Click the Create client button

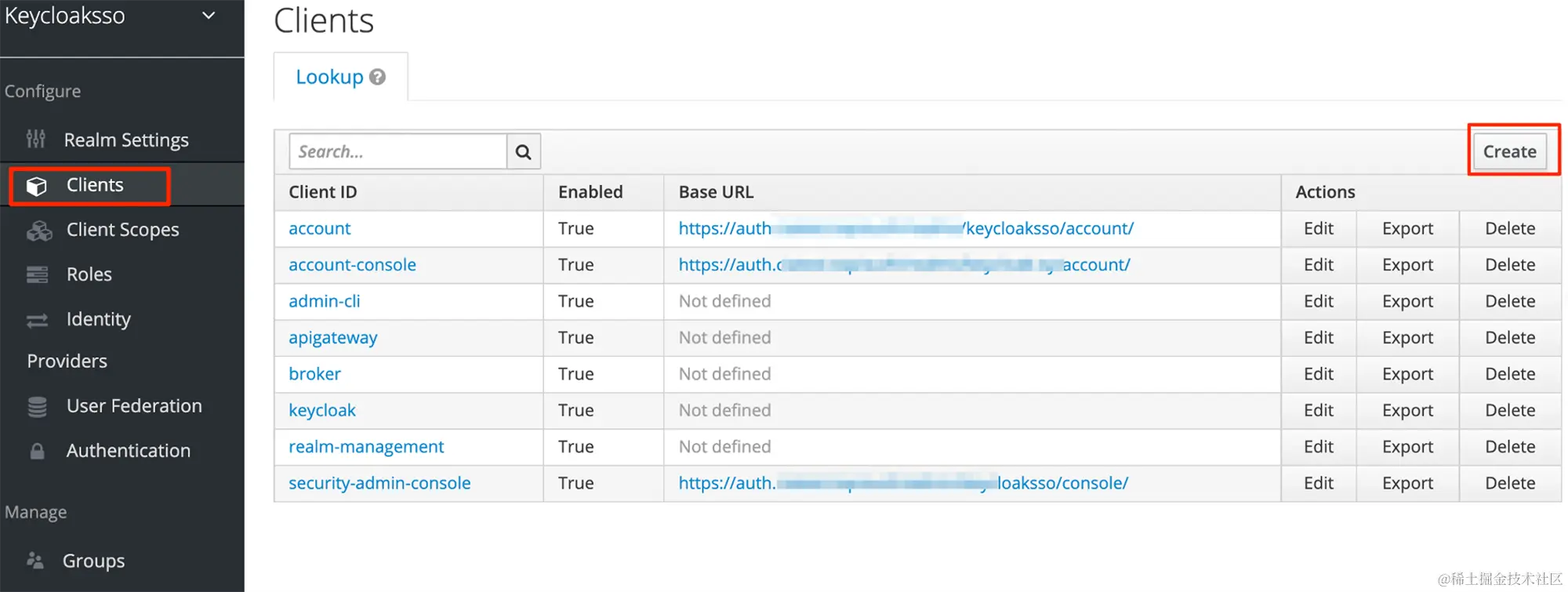point(1509,151)
